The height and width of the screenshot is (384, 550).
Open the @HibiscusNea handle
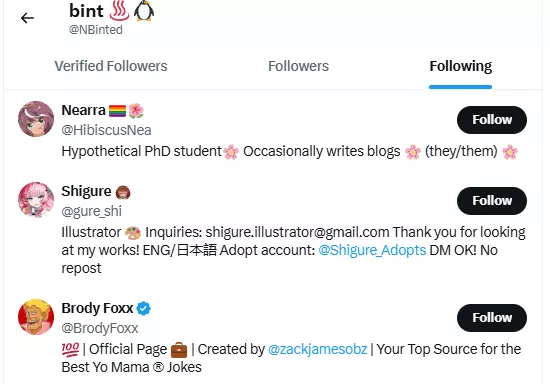point(106,130)
